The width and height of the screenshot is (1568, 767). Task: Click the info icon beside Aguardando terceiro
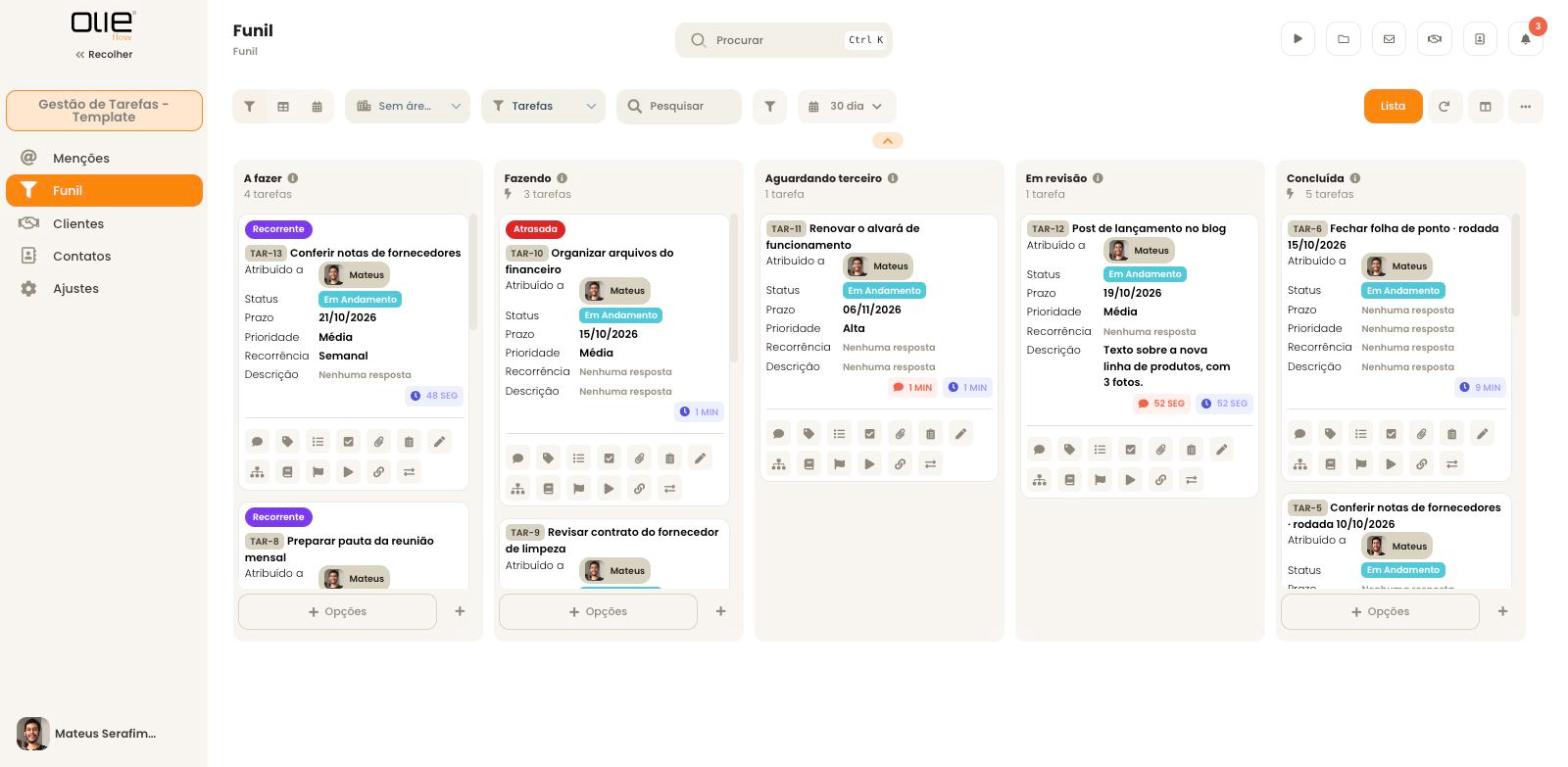(893, 178)
